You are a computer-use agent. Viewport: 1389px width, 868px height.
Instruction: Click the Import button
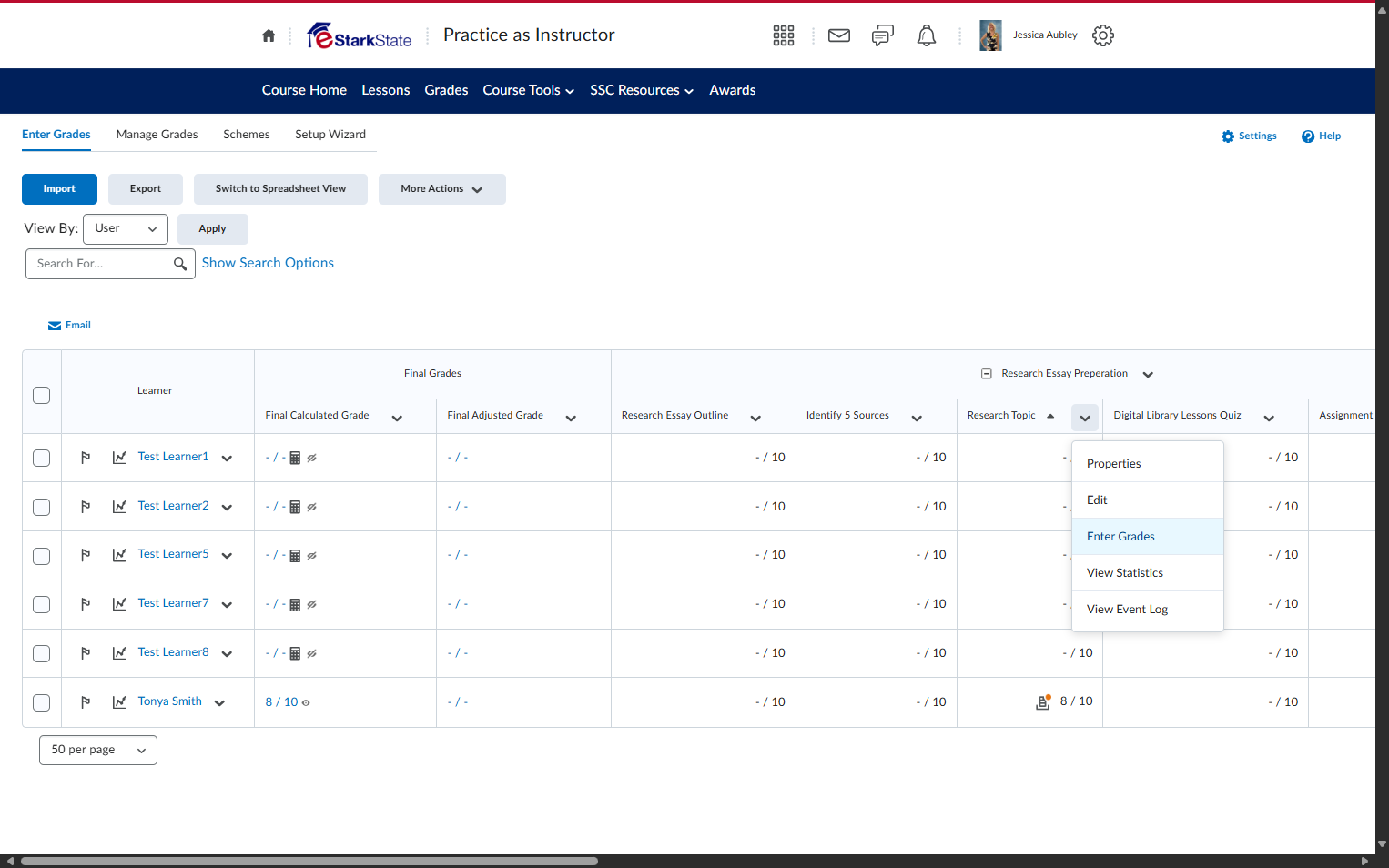(x=59, y=189)
